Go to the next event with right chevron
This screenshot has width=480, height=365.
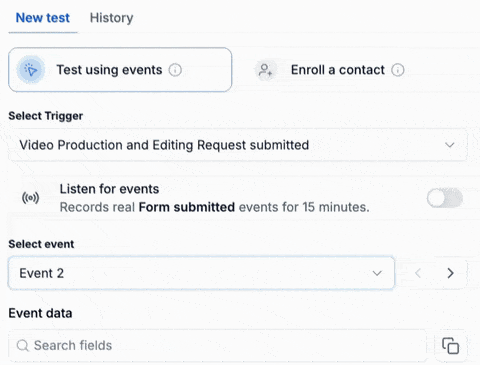click(450, 273)
